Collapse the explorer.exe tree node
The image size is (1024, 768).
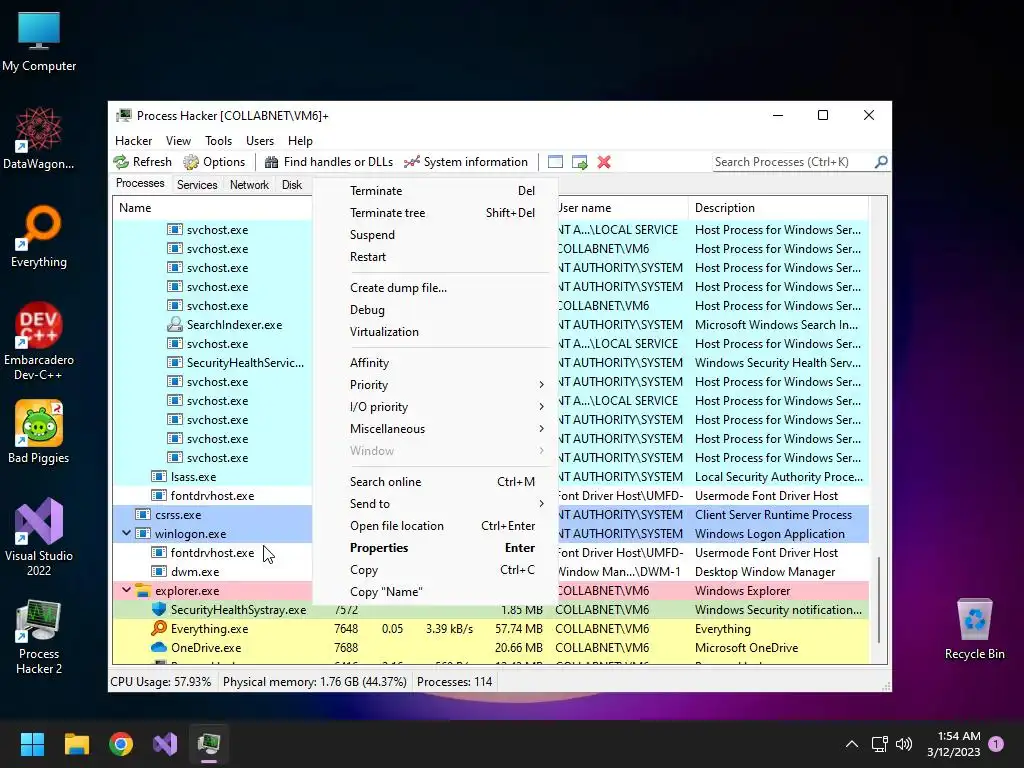pyautogui.click(x=126, y=590)
